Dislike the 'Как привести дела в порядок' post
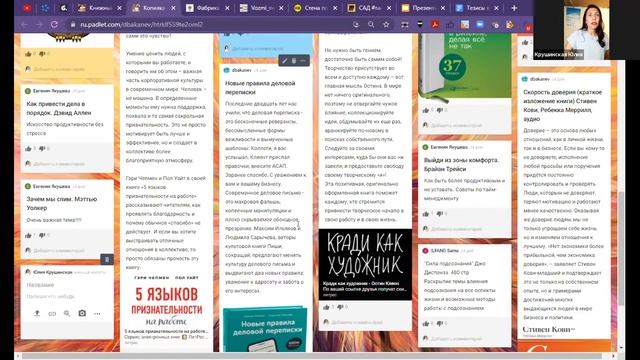The height and width of the screenshot is (360, 640). tap(42, 149)
